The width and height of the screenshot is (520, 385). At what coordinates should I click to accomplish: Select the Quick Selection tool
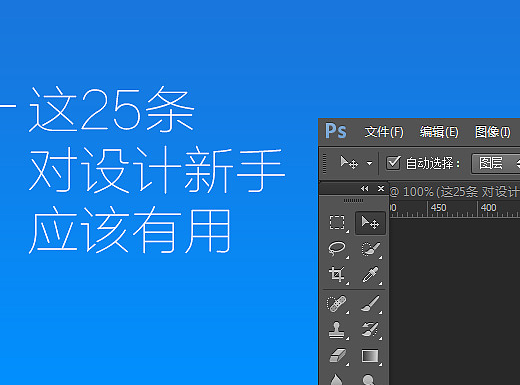pyautogui.click(x=370, y=249)
